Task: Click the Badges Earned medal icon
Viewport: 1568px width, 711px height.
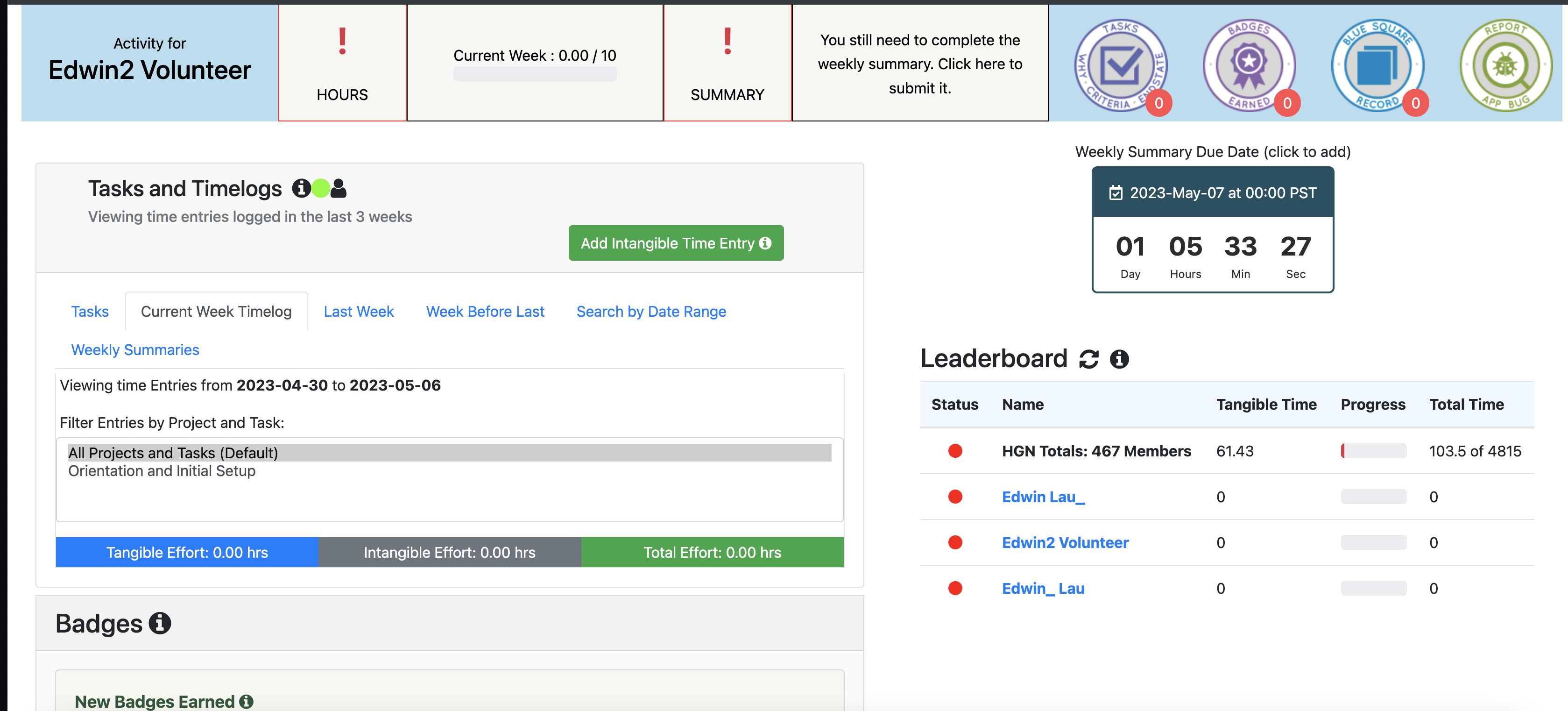Action: [1249, 64]
